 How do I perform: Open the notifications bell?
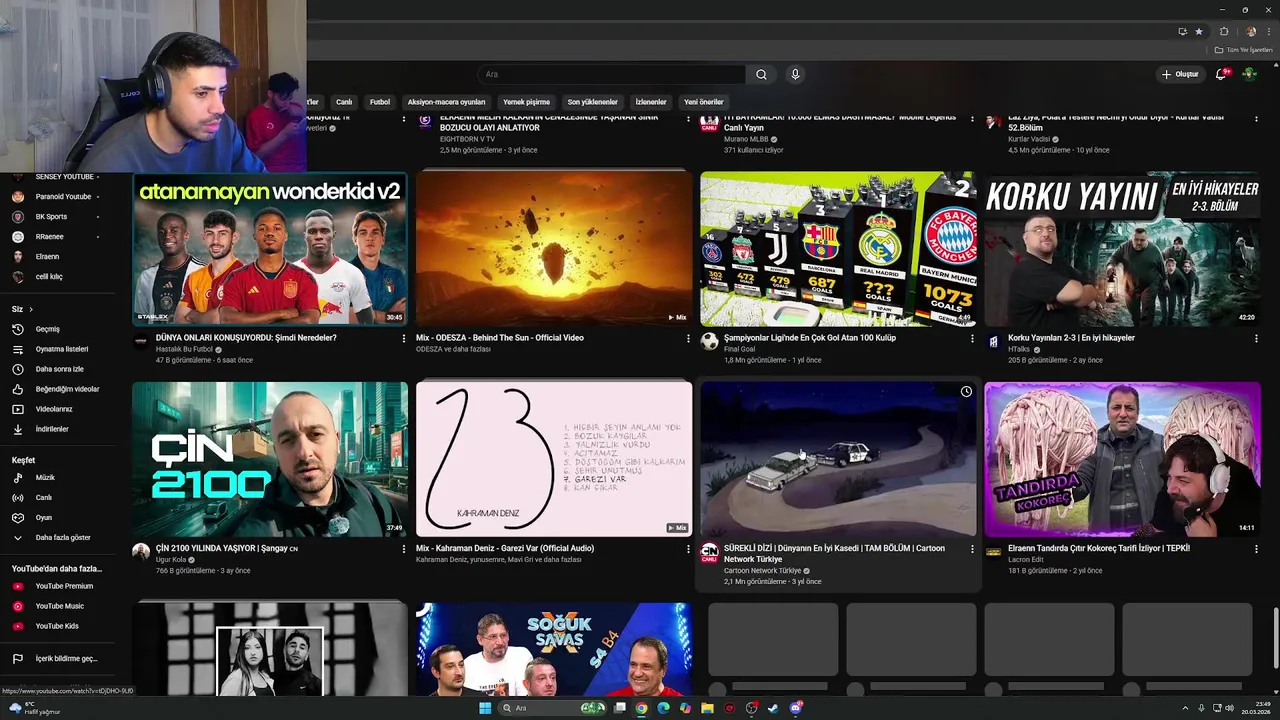[1221, 74]
